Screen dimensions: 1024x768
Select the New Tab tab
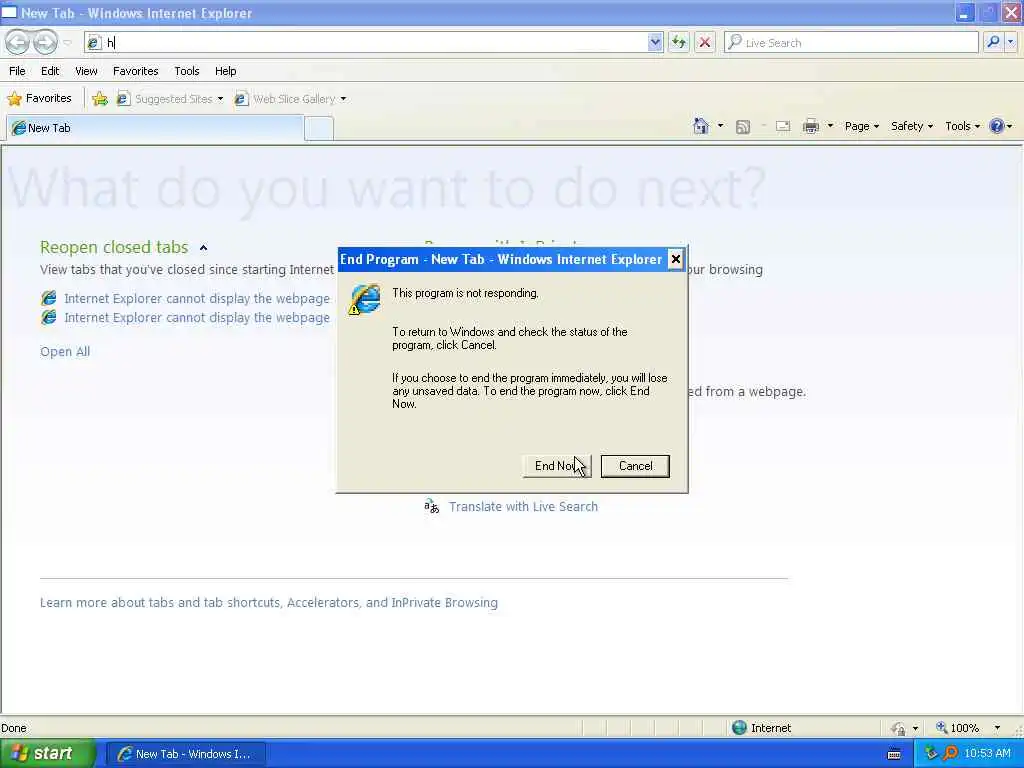[155, 128]
